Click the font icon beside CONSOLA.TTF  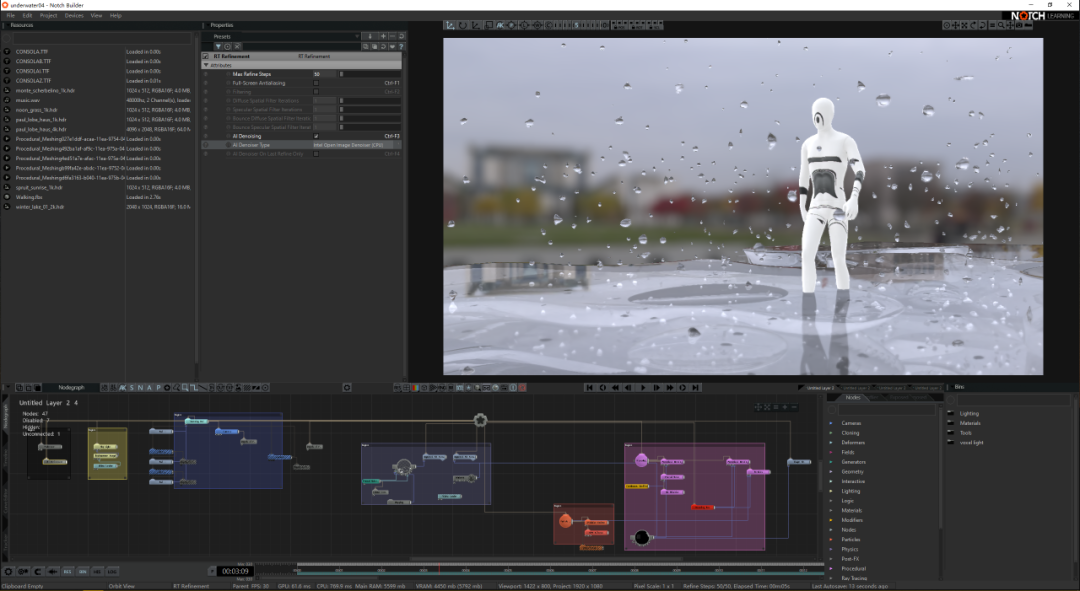point(7,52)
